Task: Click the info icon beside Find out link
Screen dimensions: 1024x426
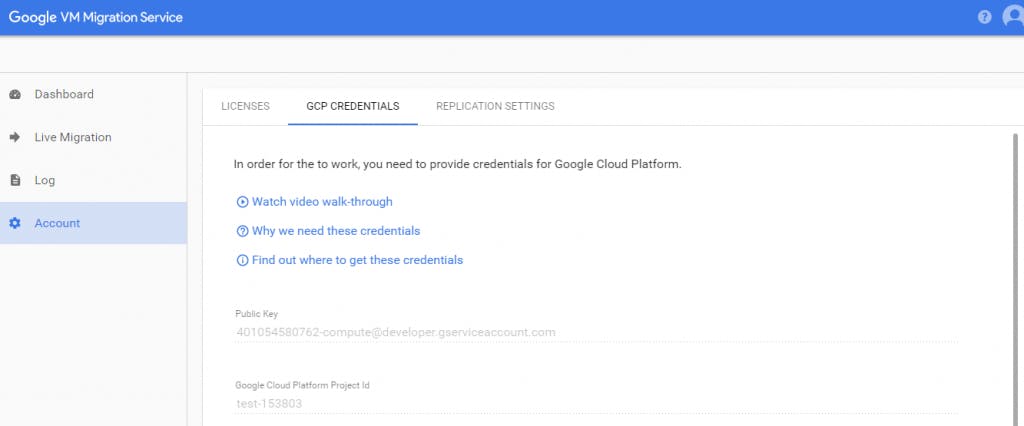Action: click(242, 260)
